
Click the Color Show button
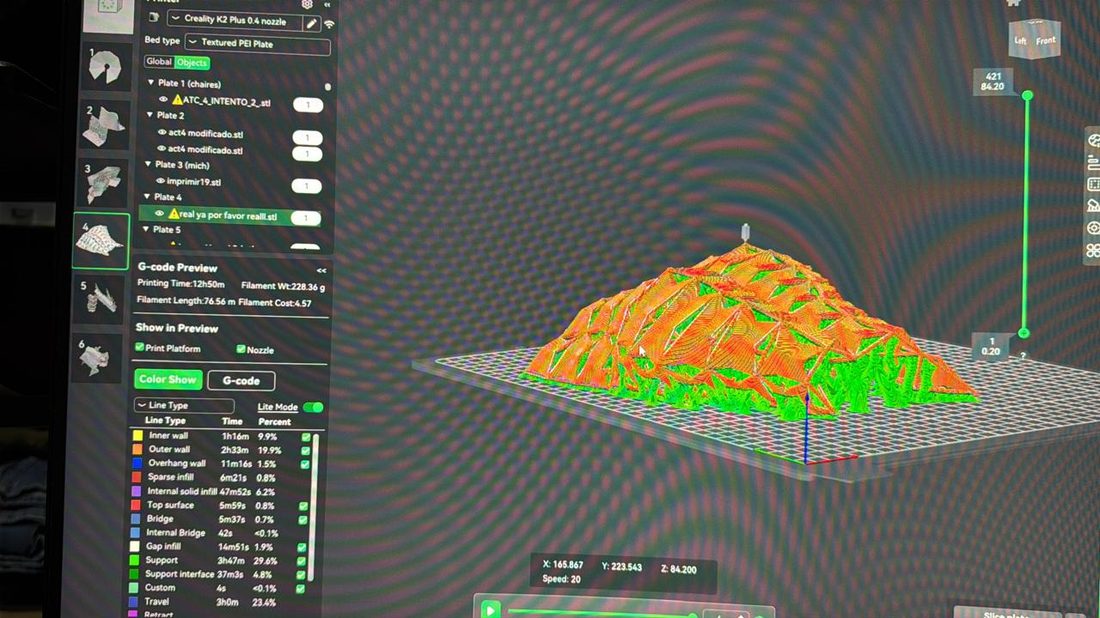click(x=168, y=379)
